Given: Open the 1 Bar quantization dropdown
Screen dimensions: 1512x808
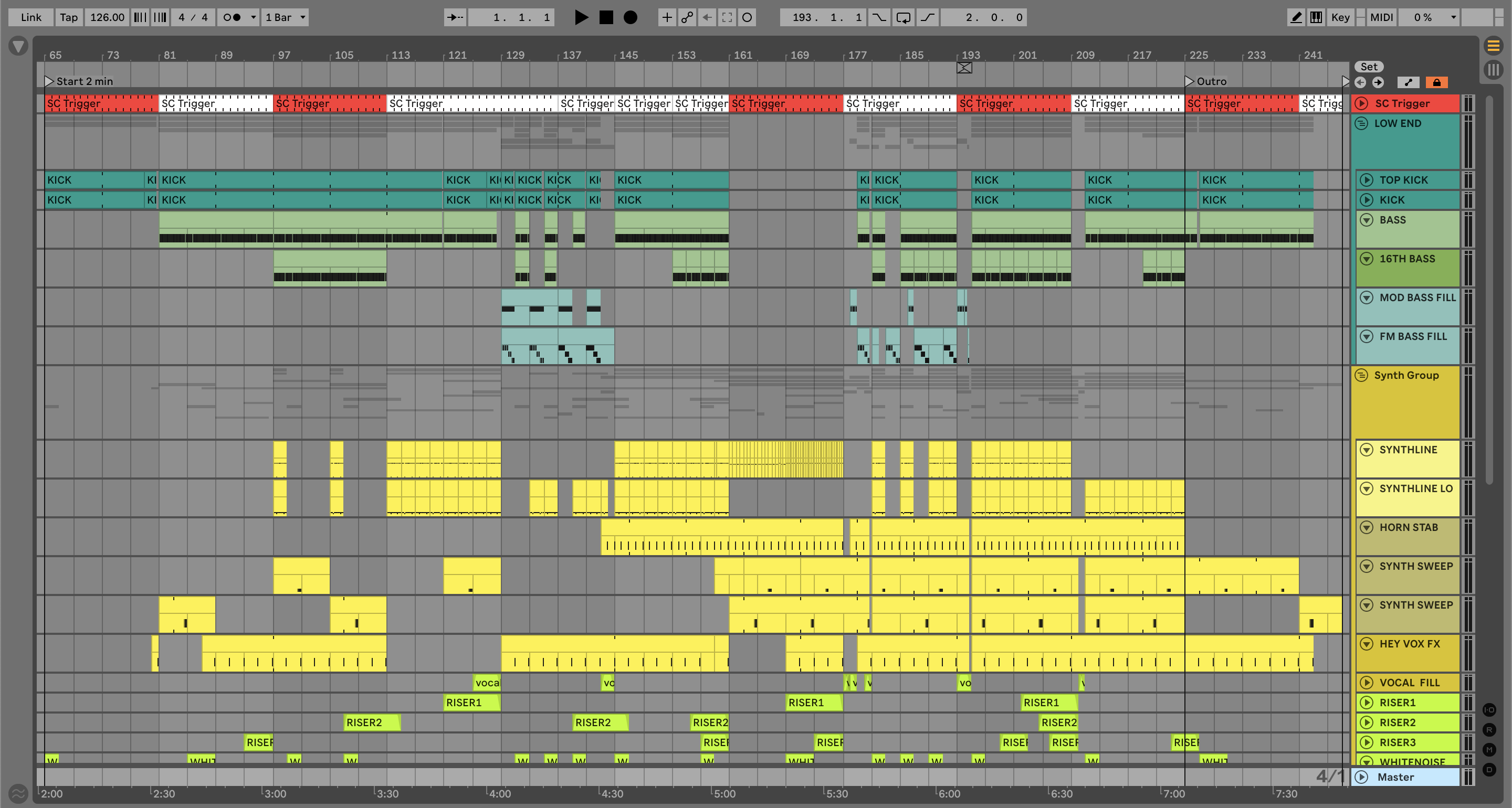Looking at the screenshot, I should pyautogui.click(x=285, y=17).
